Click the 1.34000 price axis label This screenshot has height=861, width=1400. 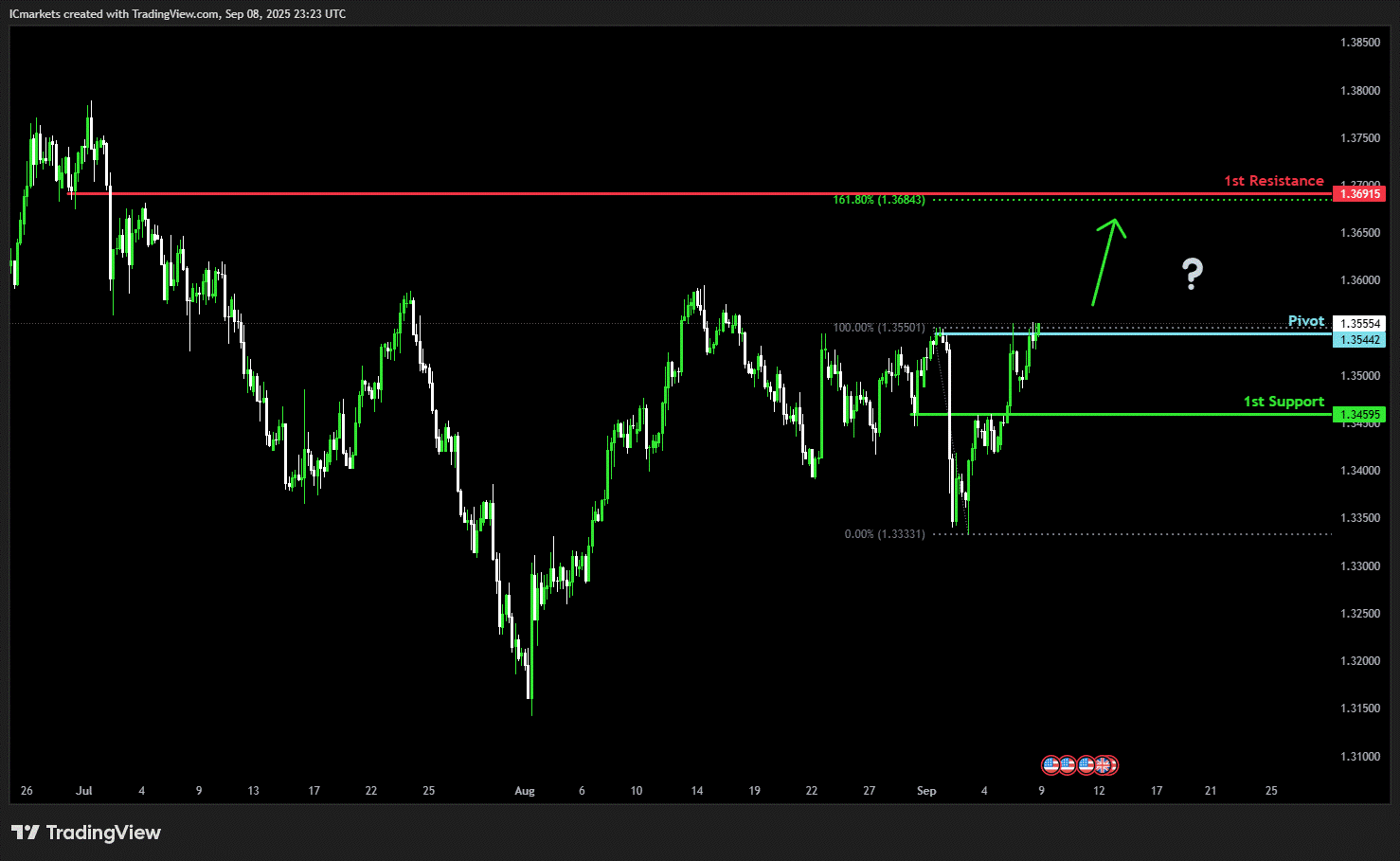(1359, 471)
